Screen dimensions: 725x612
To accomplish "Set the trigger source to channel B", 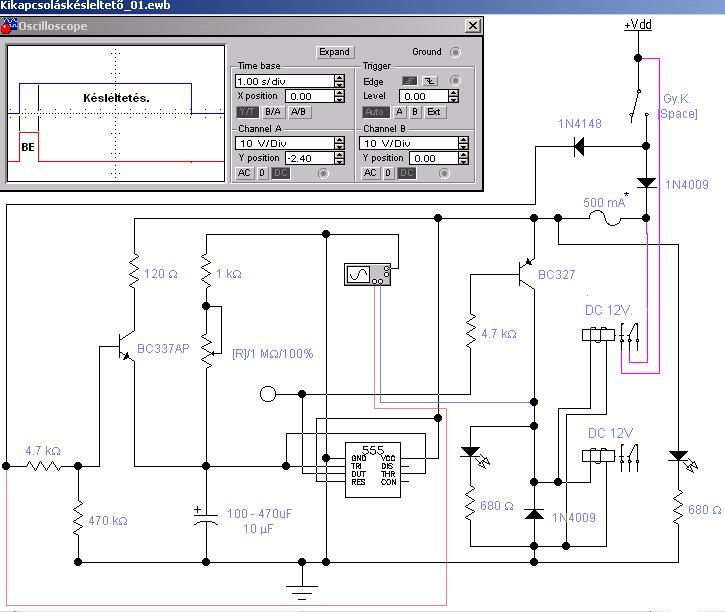I will tap(415, 112).
